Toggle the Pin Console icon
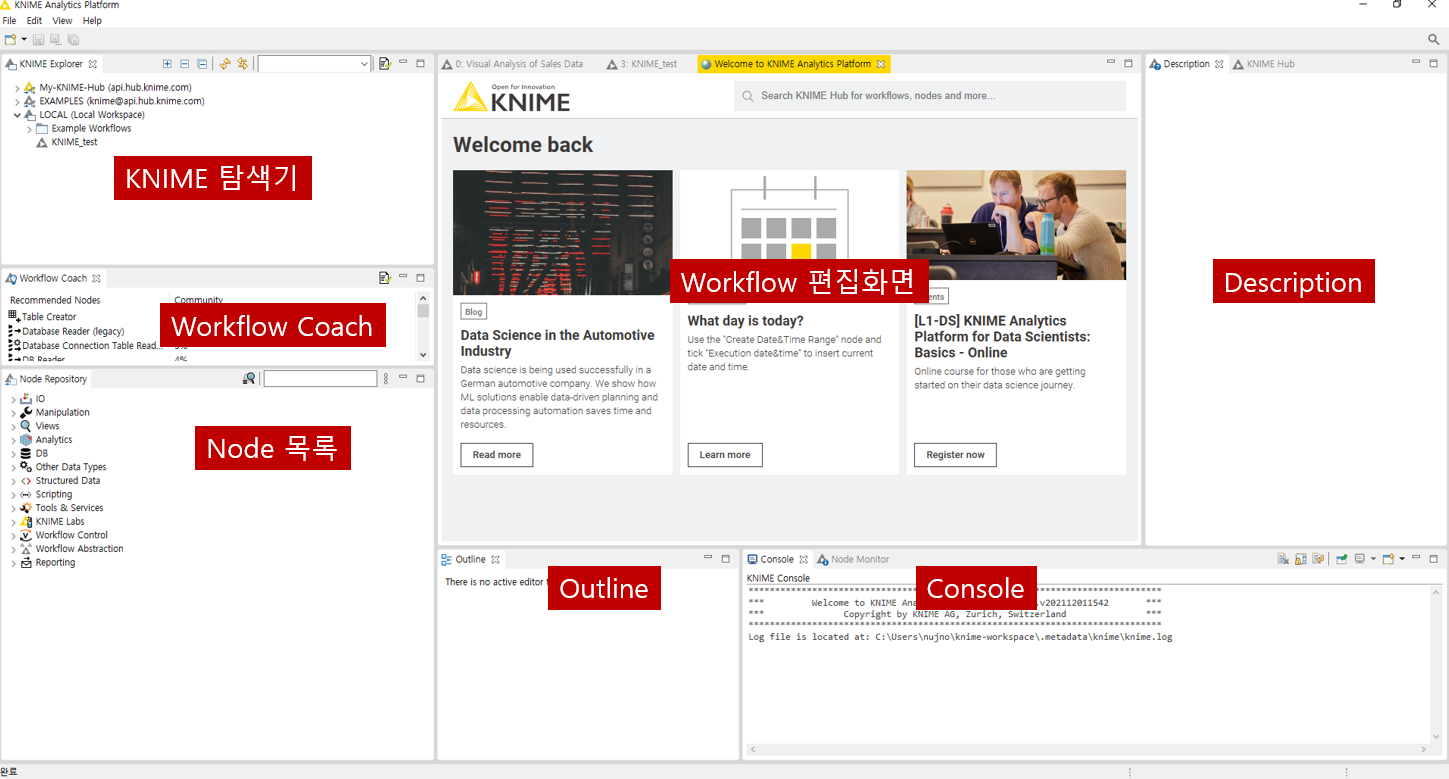Viewport: 1449px width, 779px height. 1342,559
